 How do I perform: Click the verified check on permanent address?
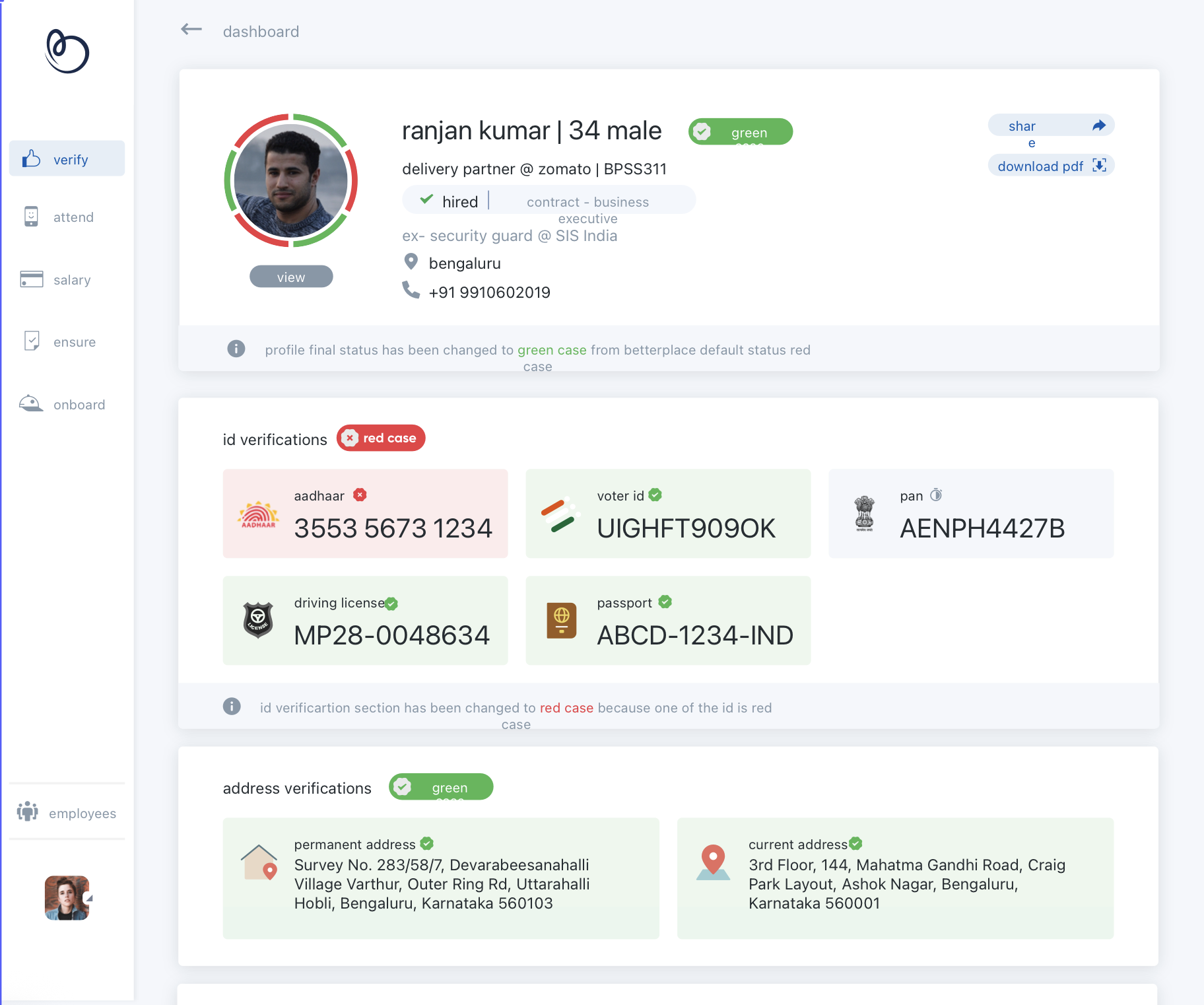426,843
